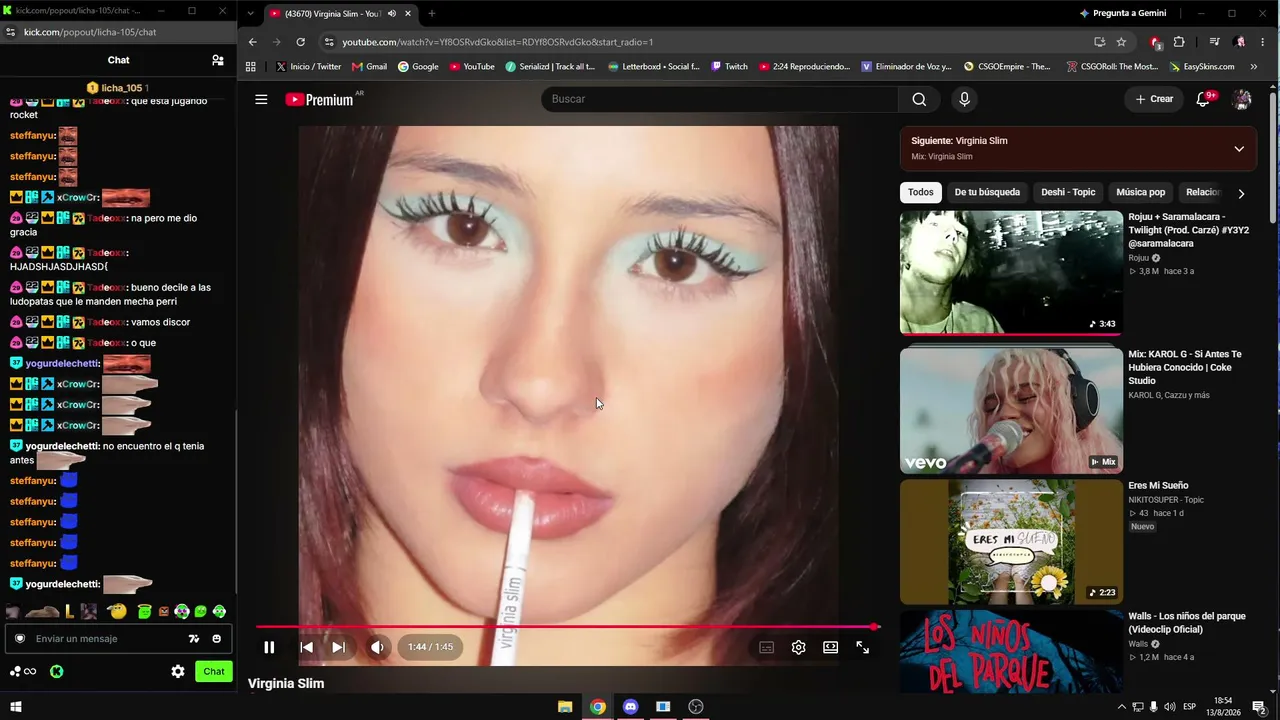The width and height of the screenshot is (1280, 720).
Task: Start voice search with the microphone
Action: tap(964, 99)
